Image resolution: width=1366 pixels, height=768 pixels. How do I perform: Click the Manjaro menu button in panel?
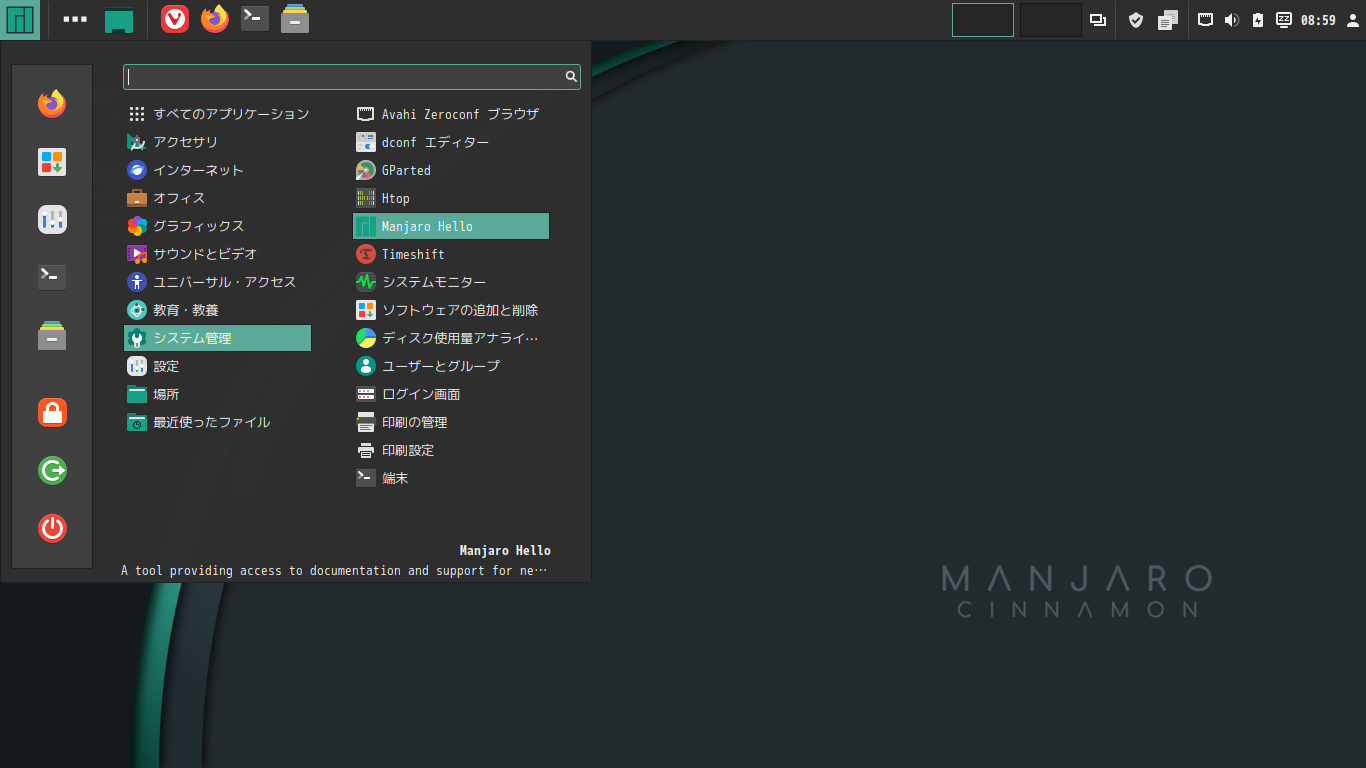pyautogui.click(x=20, y=20)
